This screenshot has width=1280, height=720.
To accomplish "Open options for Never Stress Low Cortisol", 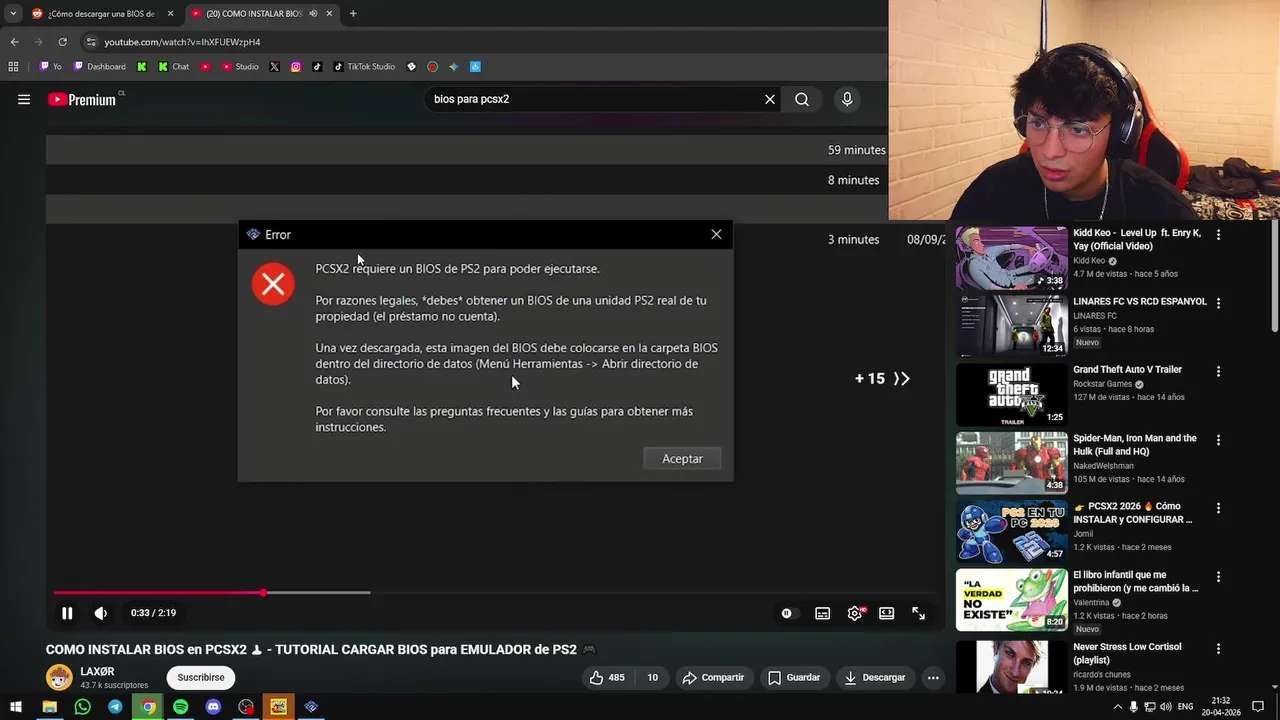I will click(1218, 649).
